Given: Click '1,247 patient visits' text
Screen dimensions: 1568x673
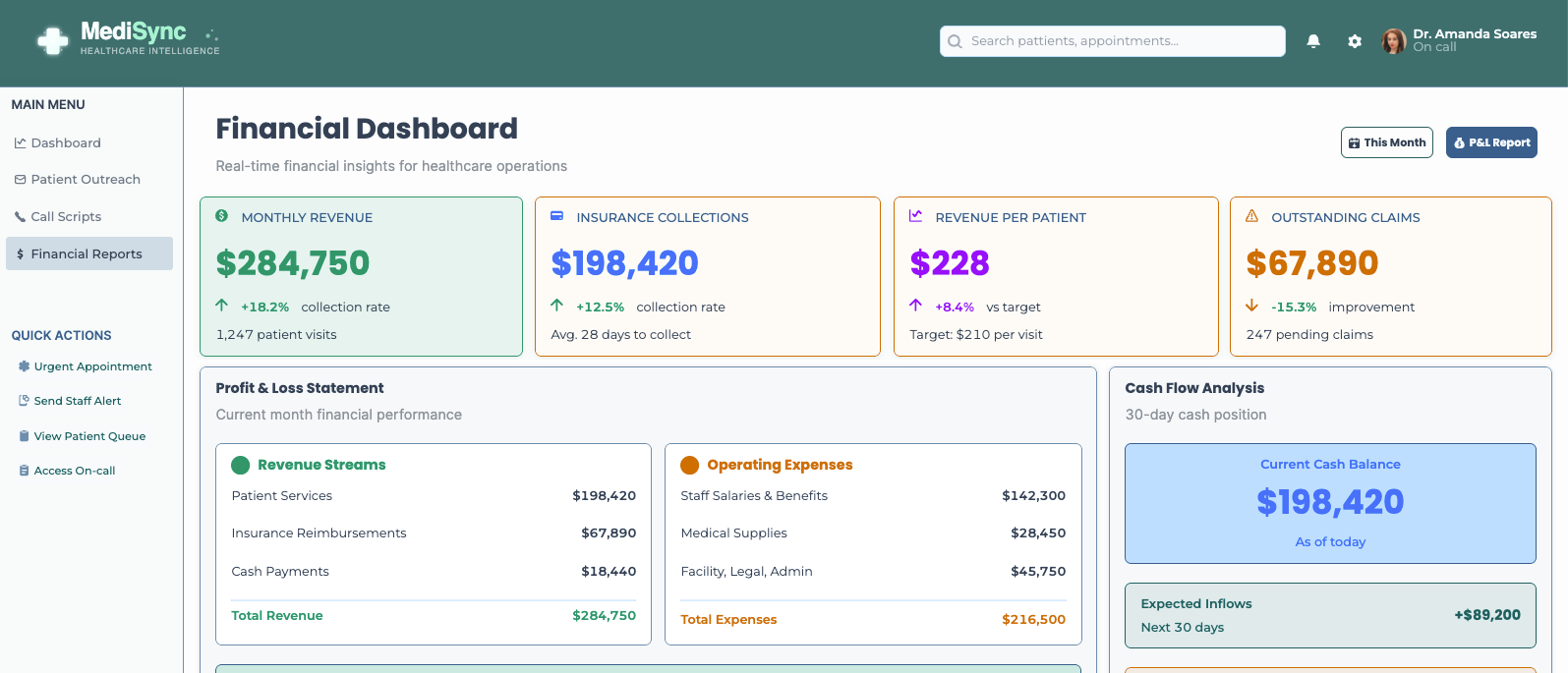Looking at the screenshot, I should [276, 334].
